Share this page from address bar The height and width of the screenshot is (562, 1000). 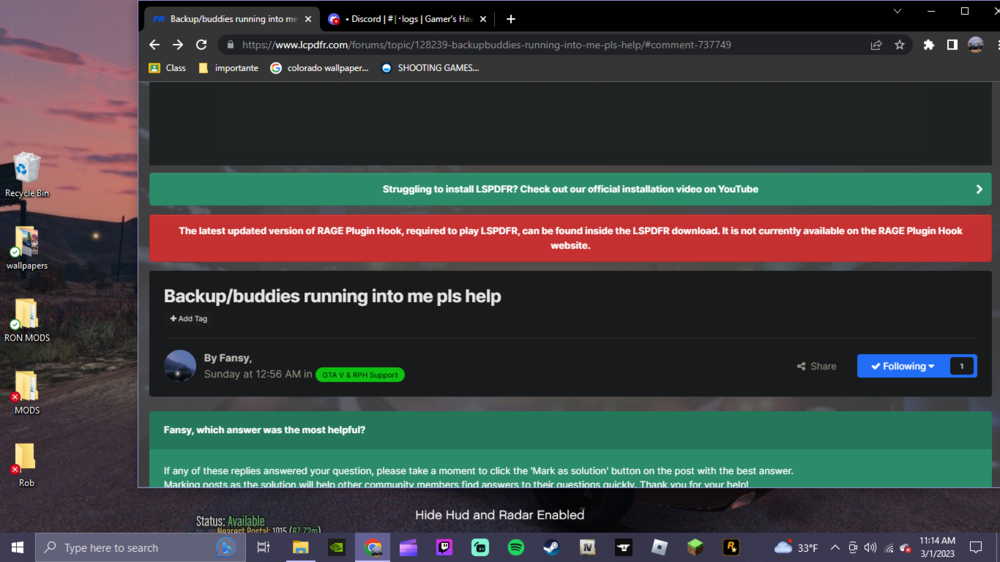876,45
